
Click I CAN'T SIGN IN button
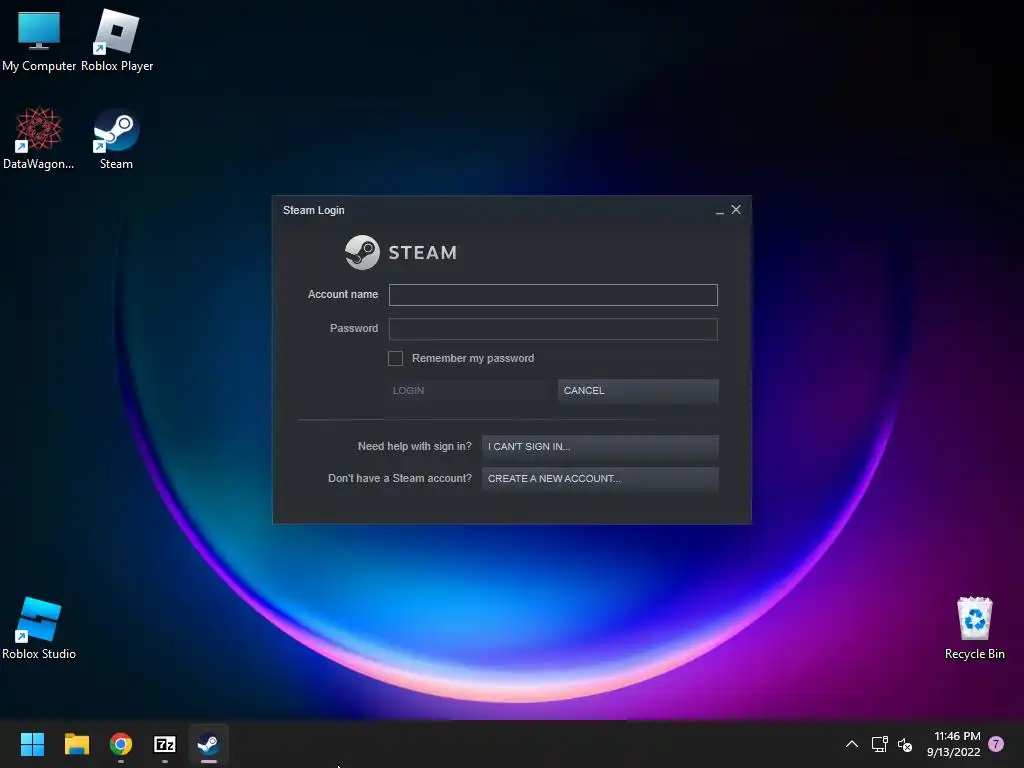click(x=600, y=447)
